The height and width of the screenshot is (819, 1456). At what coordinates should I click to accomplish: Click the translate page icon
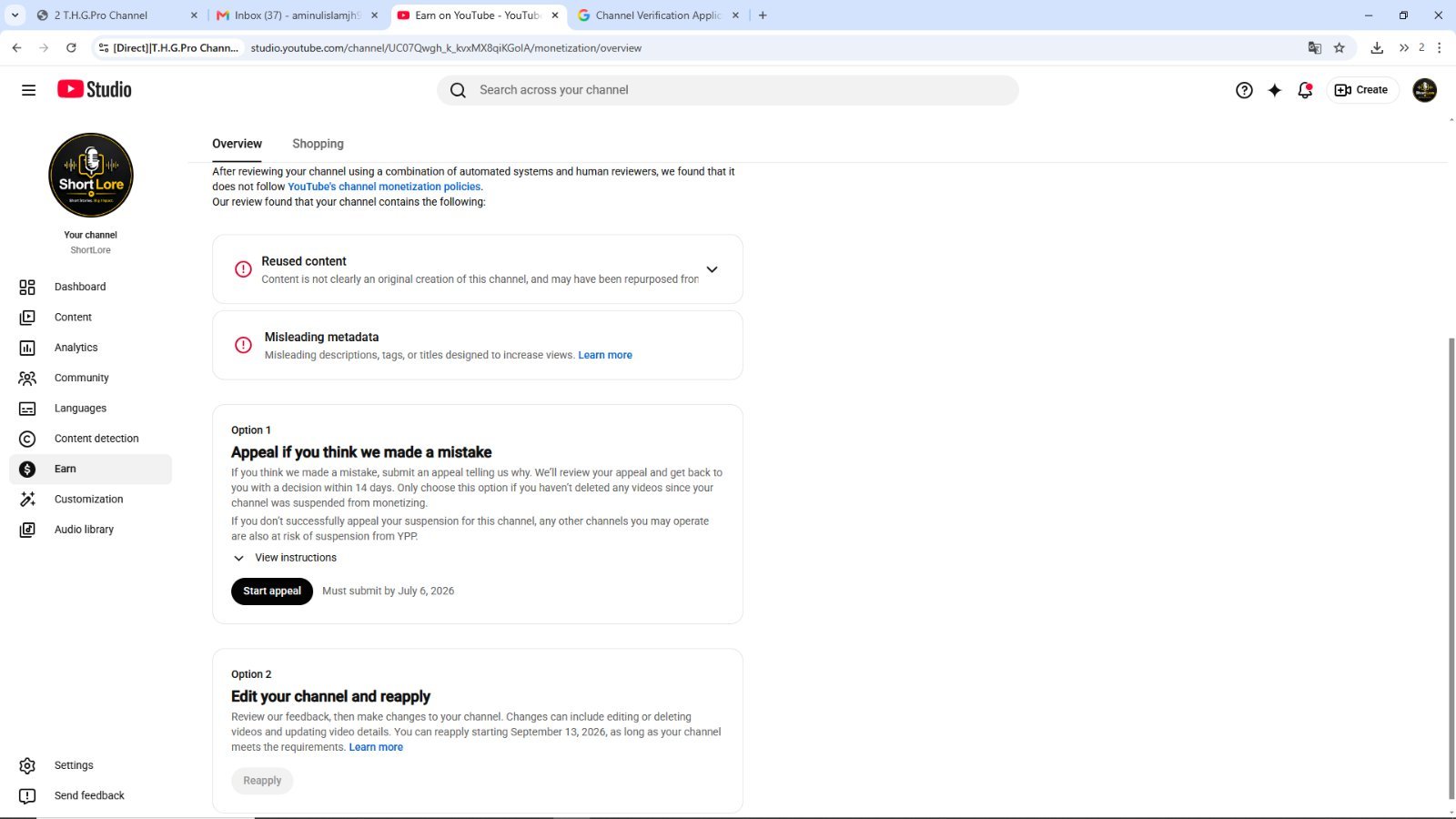point(1314,48)
